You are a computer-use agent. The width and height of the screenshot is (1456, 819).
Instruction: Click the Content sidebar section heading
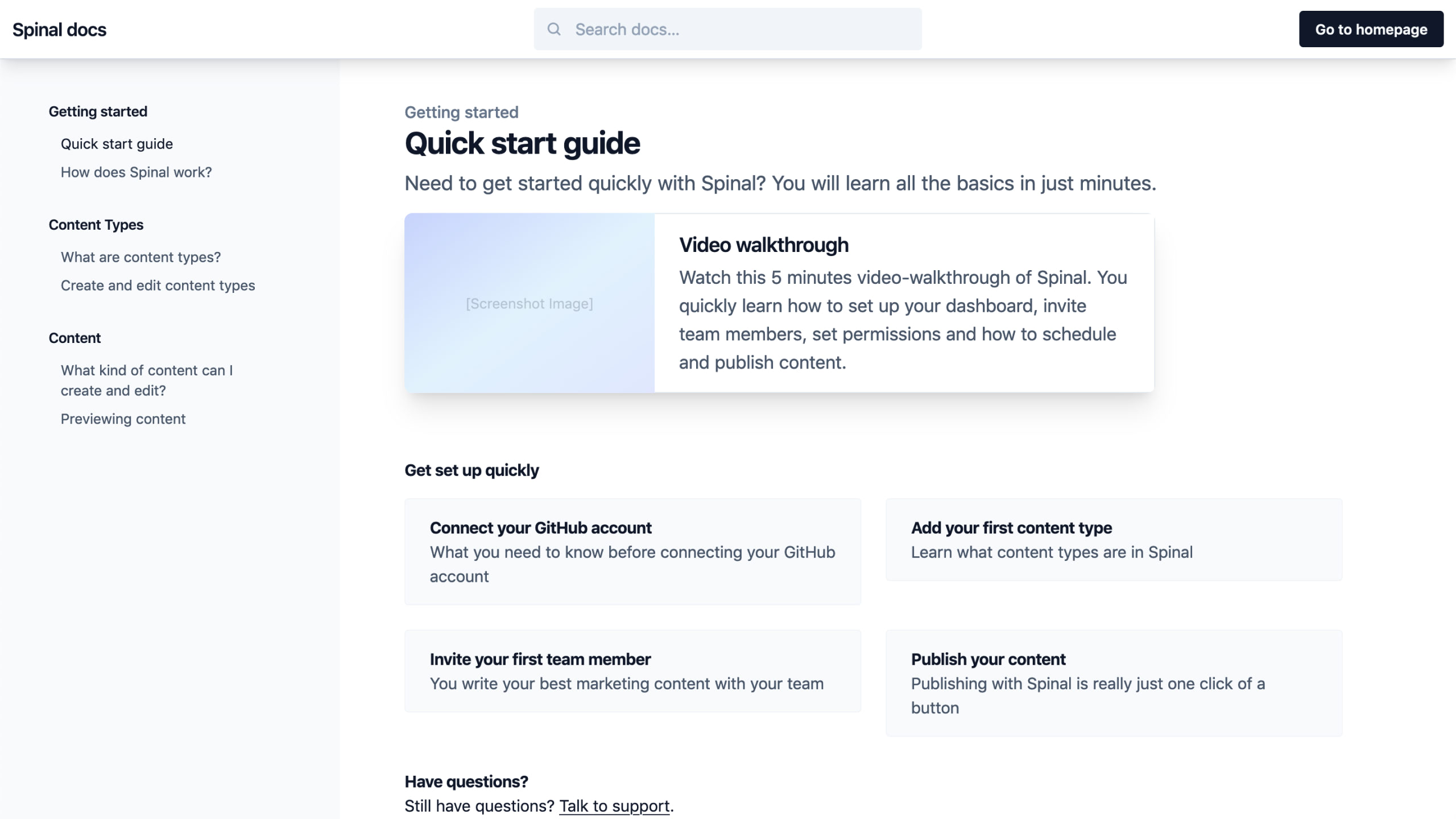pos(75,338)
